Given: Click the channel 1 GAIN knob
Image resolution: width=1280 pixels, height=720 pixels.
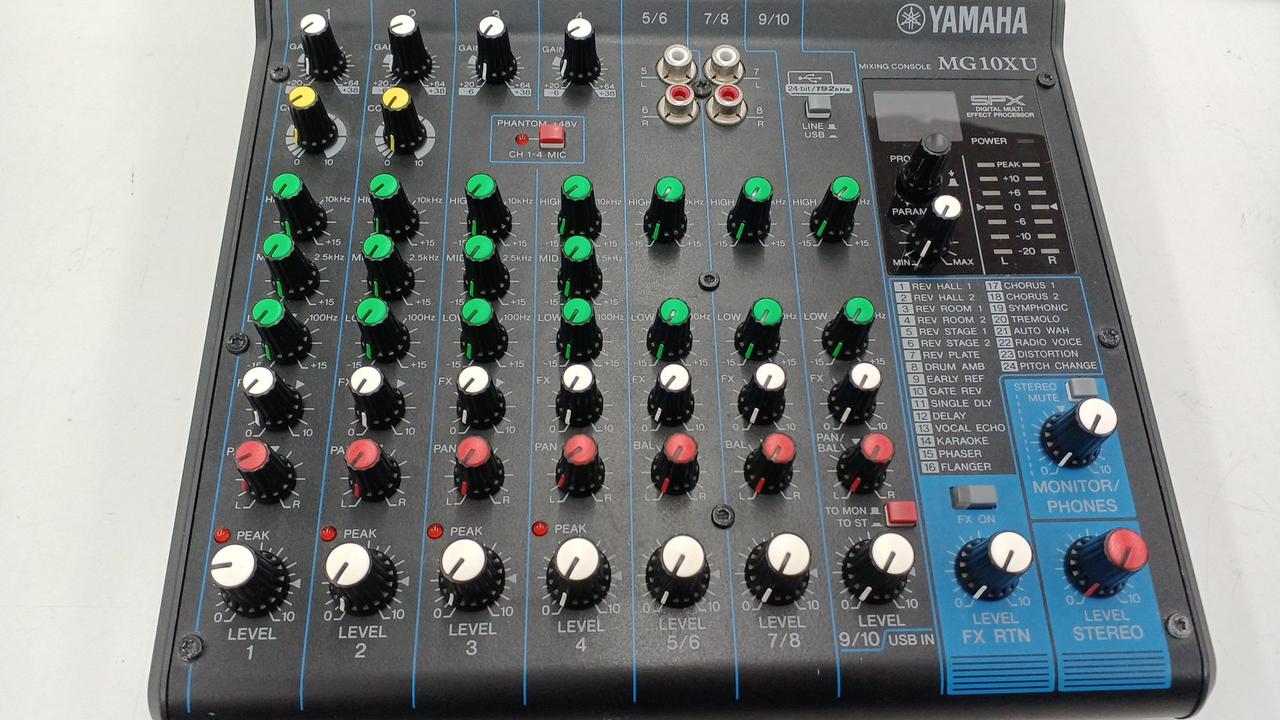Looking at the screenshot, I should 321,46.
